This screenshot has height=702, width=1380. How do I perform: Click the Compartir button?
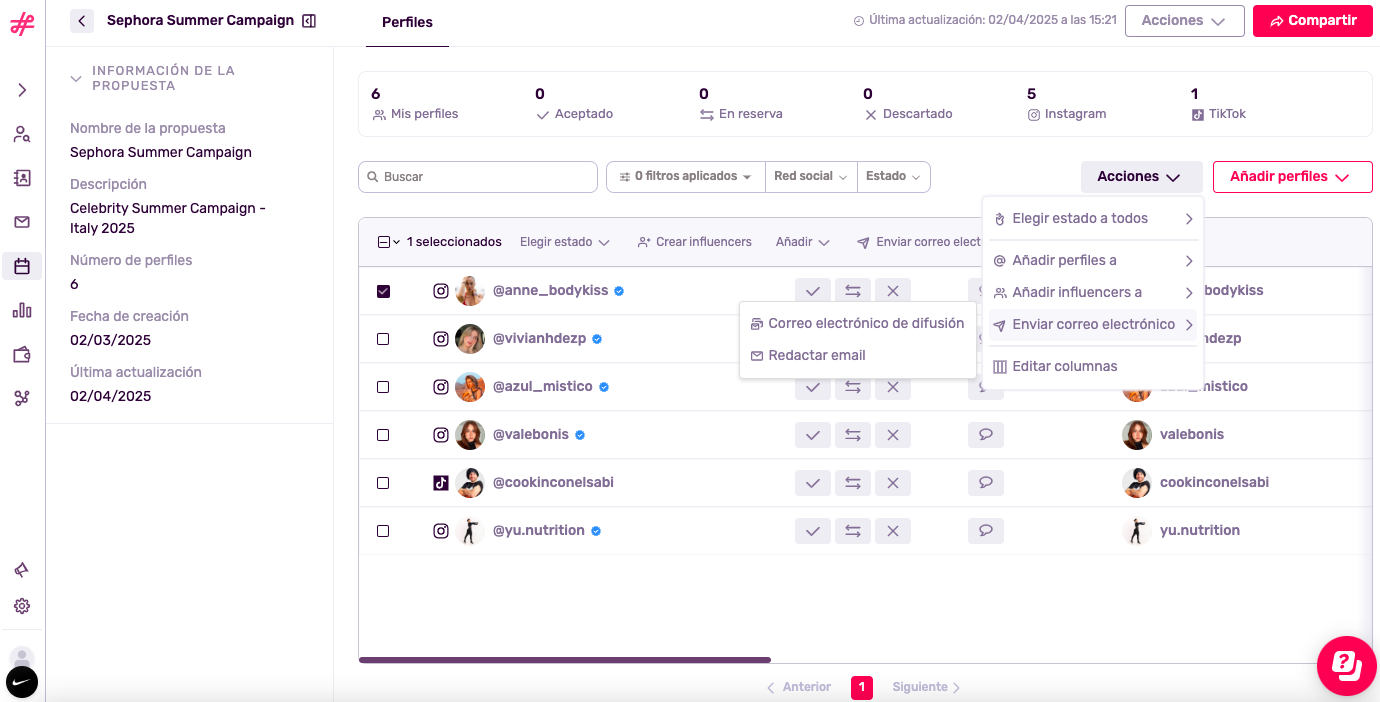[1312, 21]
